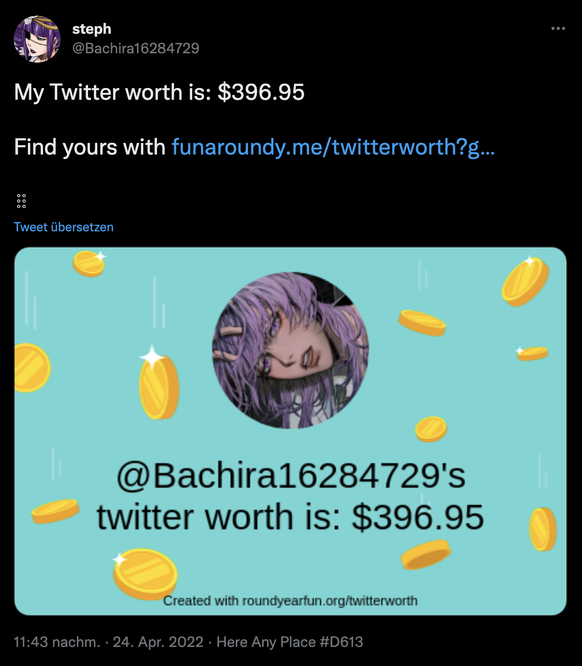The image size is (582, 666).
Task: Click the Here Any Place #D613 source label
Action: pyautogui.click(x=290, y=641)
